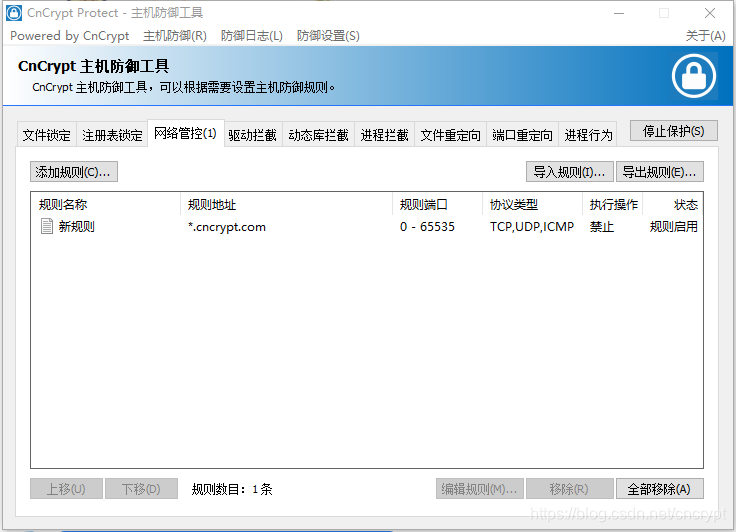Sort by the 执行操作 column header
The width and height of the screenshot is (736, 532).
613,204
